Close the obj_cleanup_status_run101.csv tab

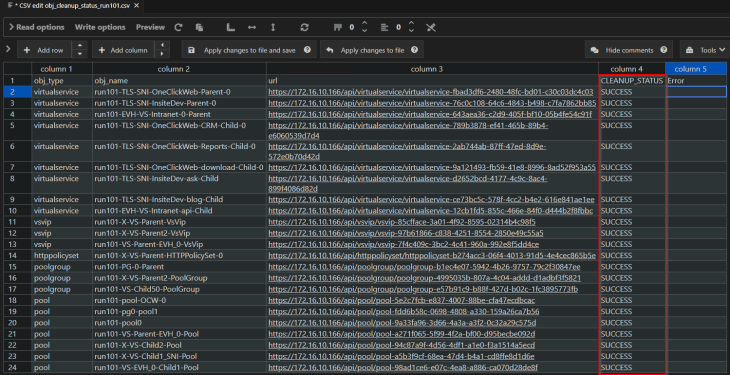click(136, 6)
